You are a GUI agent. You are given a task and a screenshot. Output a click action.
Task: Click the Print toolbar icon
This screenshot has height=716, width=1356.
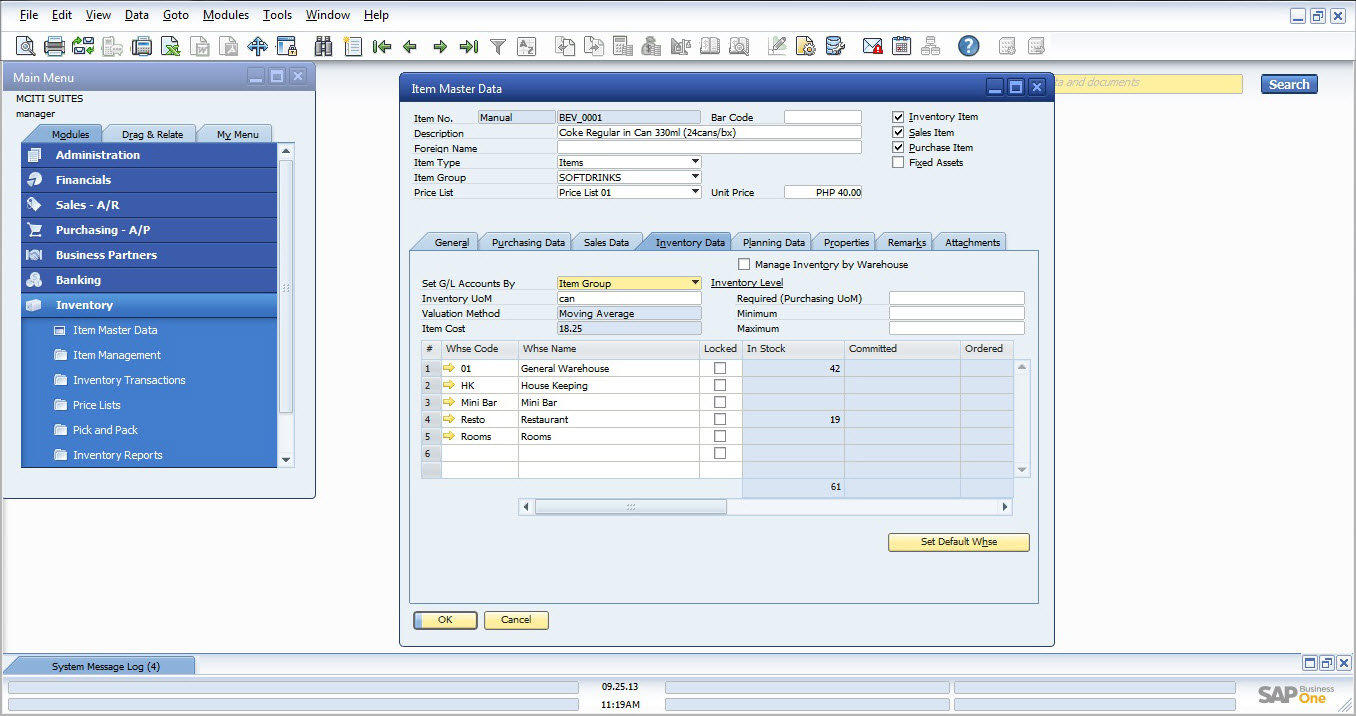(54, 46)
